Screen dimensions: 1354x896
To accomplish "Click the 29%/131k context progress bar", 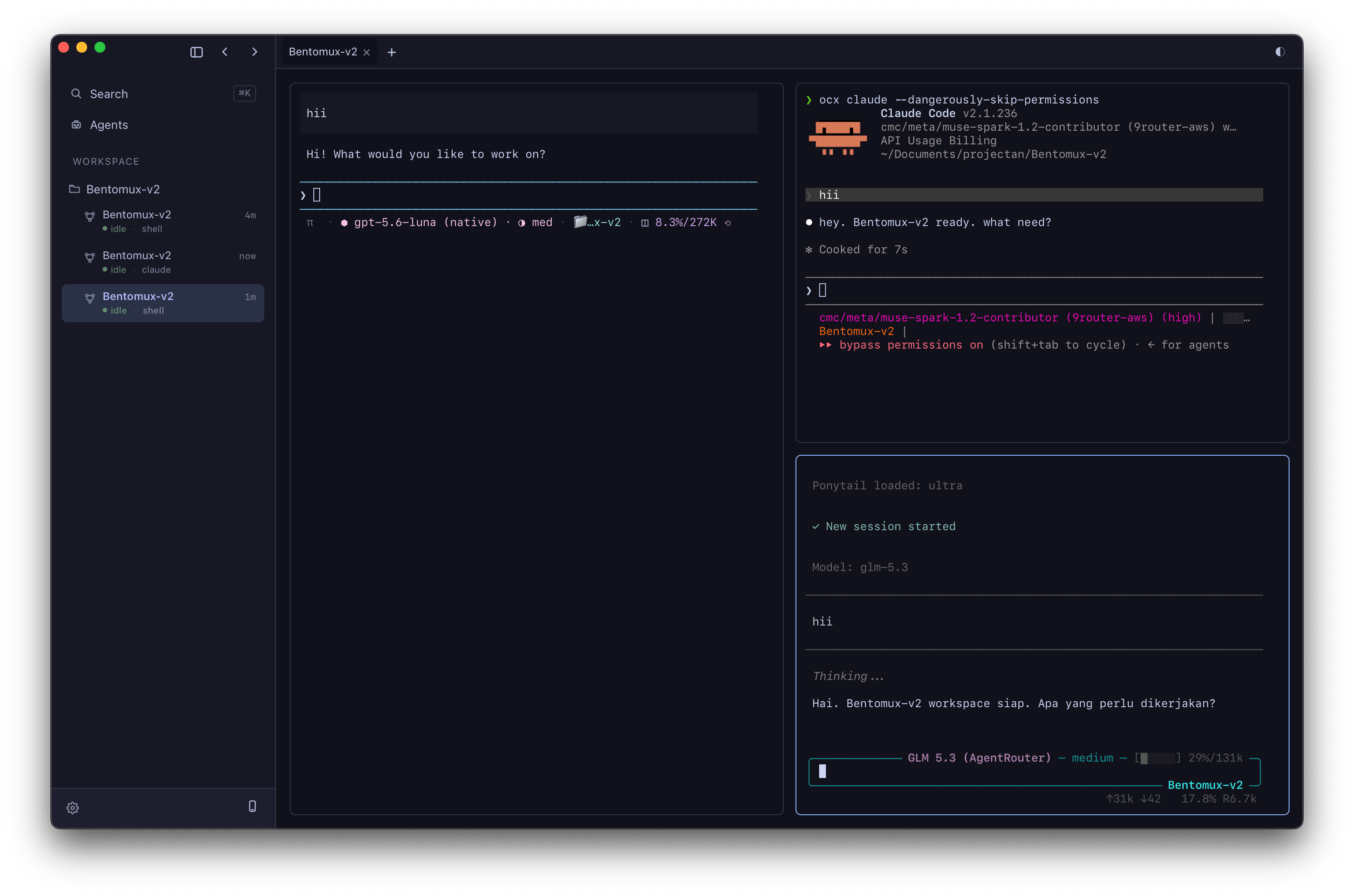I will pos(1189,758).
